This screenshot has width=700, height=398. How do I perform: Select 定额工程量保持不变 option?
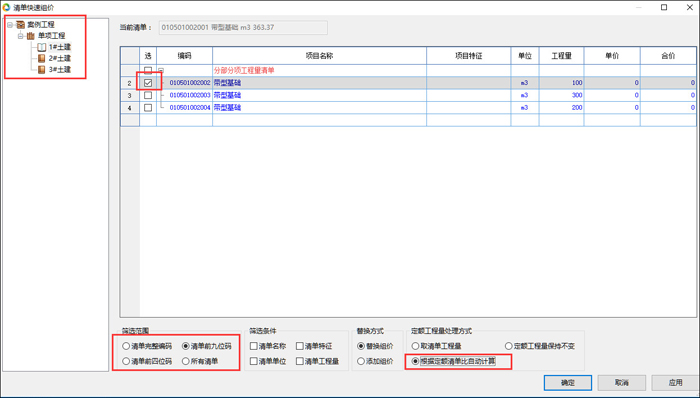(508, 346)
